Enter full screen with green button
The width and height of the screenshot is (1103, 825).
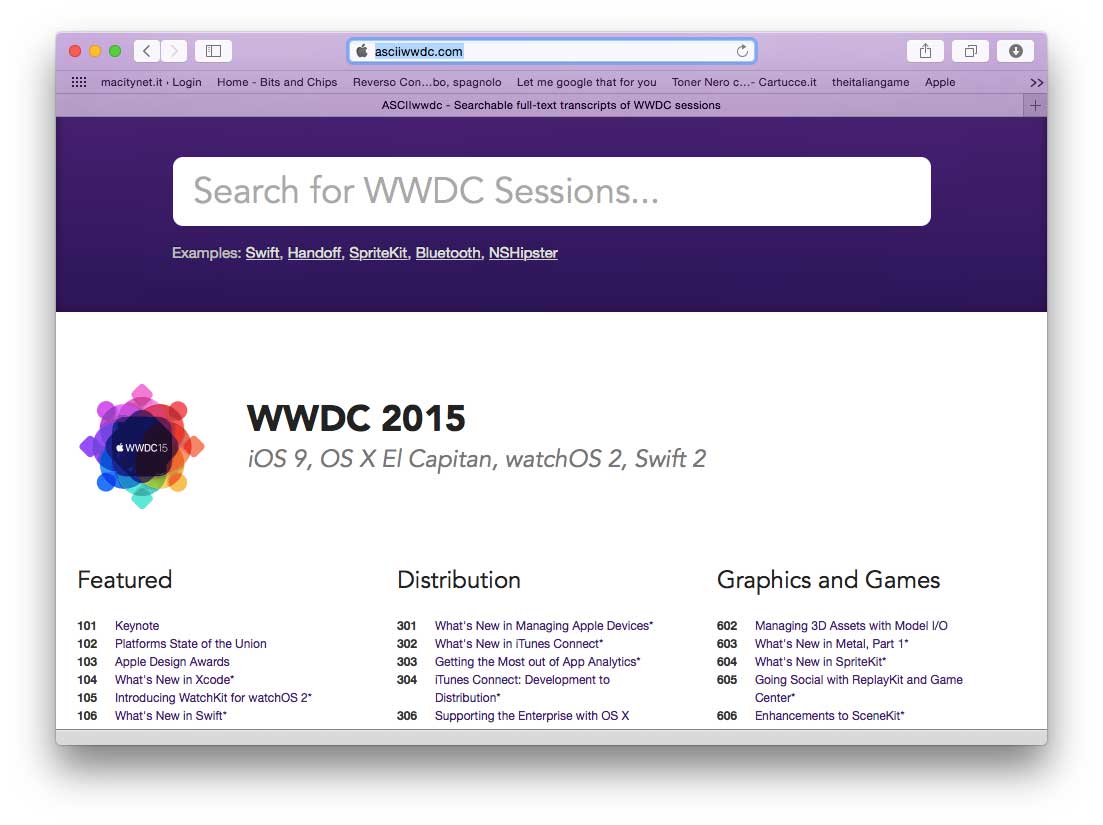click(x=115, y=51)
